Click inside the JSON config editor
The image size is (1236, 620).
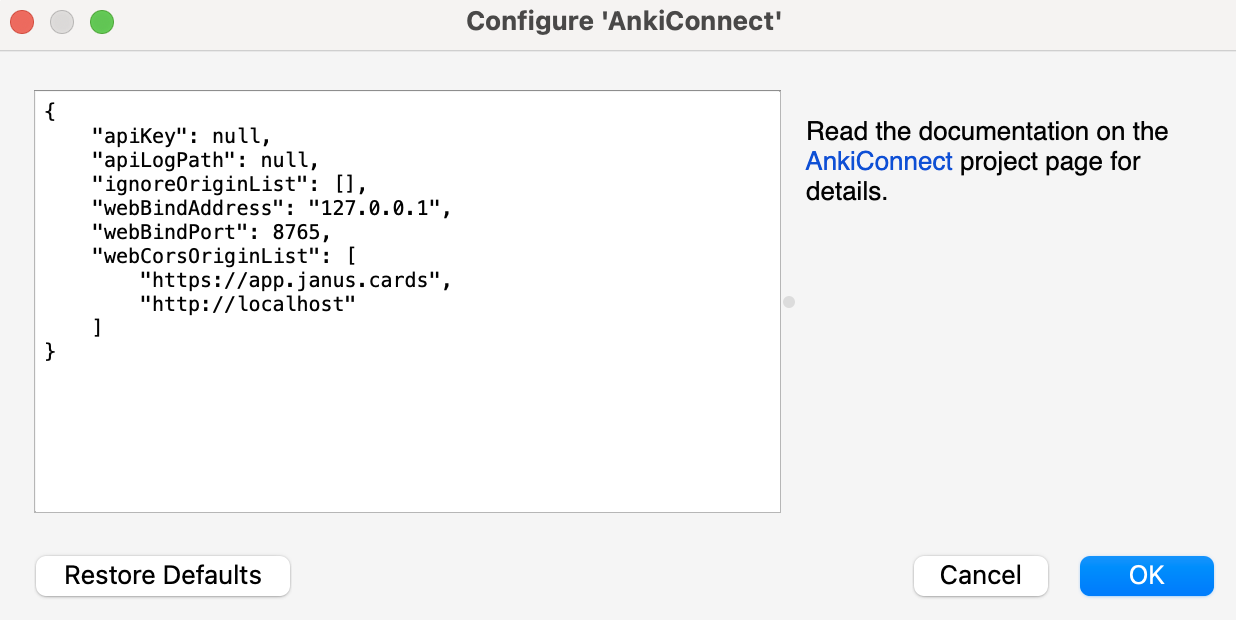pyautogui.click(x=407, y=302)
